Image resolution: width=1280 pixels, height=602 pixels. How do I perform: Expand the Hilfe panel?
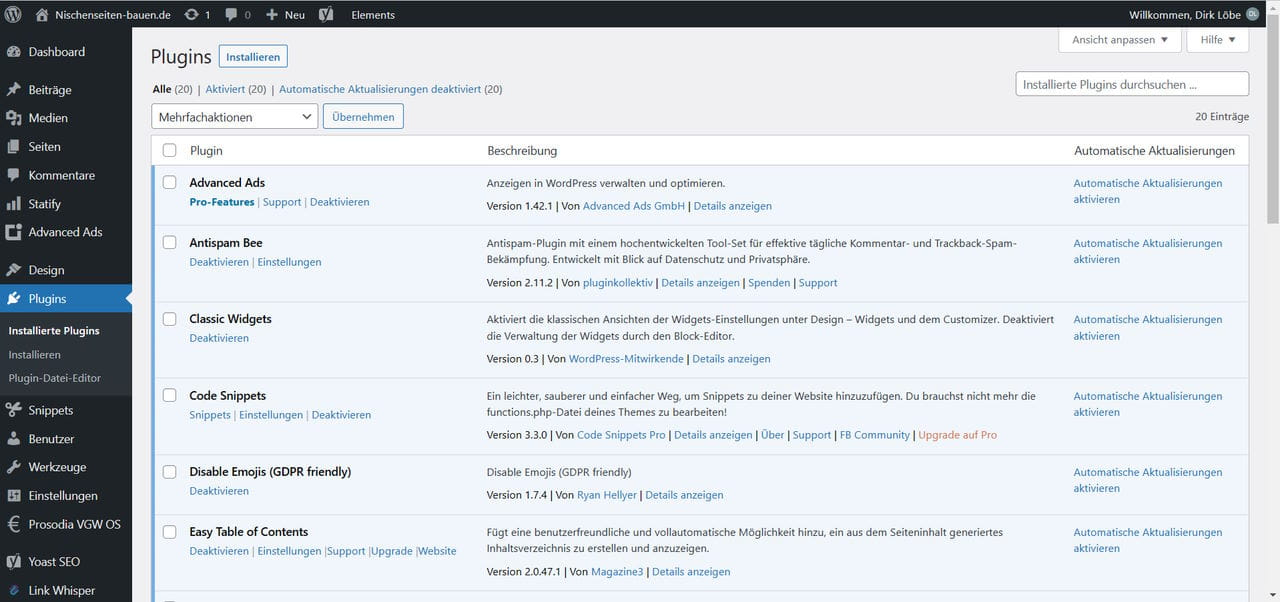1217,40
